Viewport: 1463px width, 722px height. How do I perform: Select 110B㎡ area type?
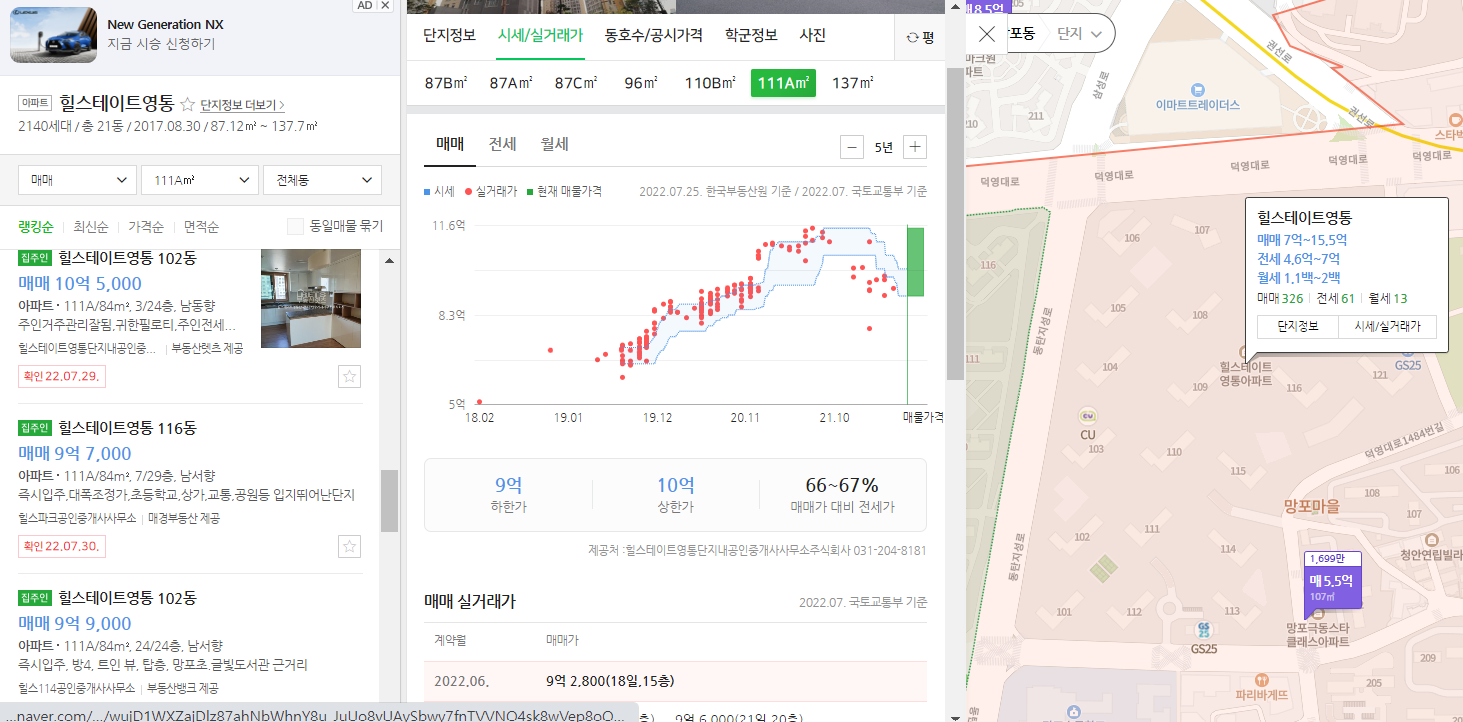710,83
